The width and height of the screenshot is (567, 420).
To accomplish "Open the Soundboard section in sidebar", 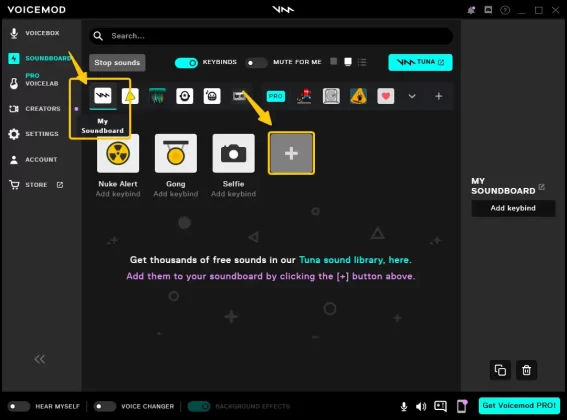I will click(x=40, y=58).
